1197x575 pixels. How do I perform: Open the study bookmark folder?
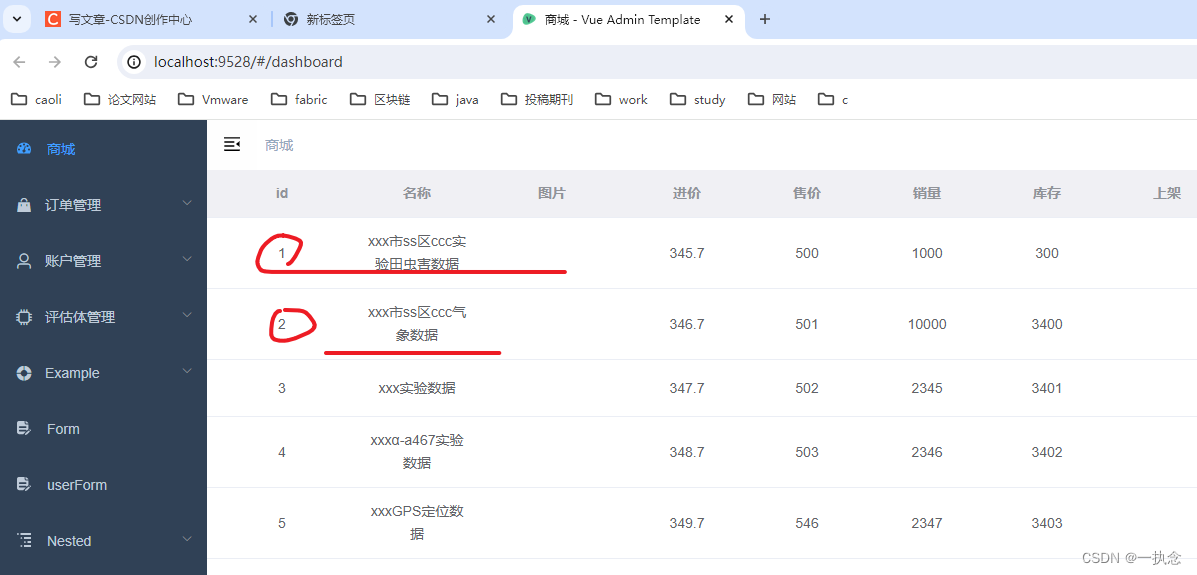(x=698, y=99)
